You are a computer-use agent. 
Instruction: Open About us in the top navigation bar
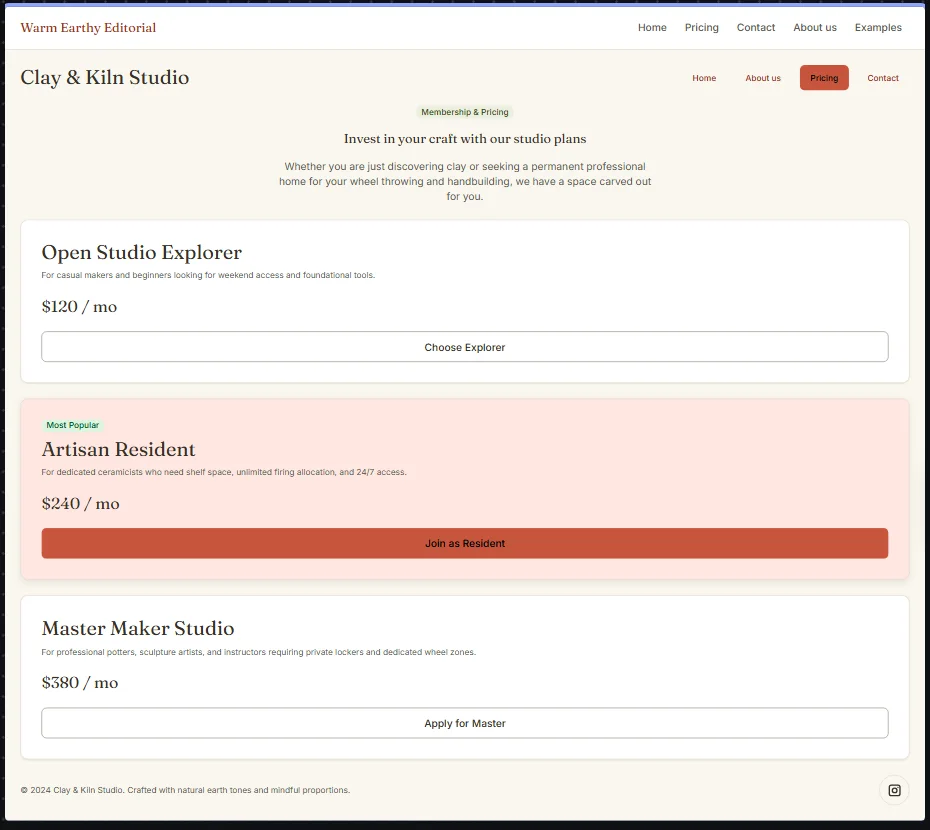[814, 27]
